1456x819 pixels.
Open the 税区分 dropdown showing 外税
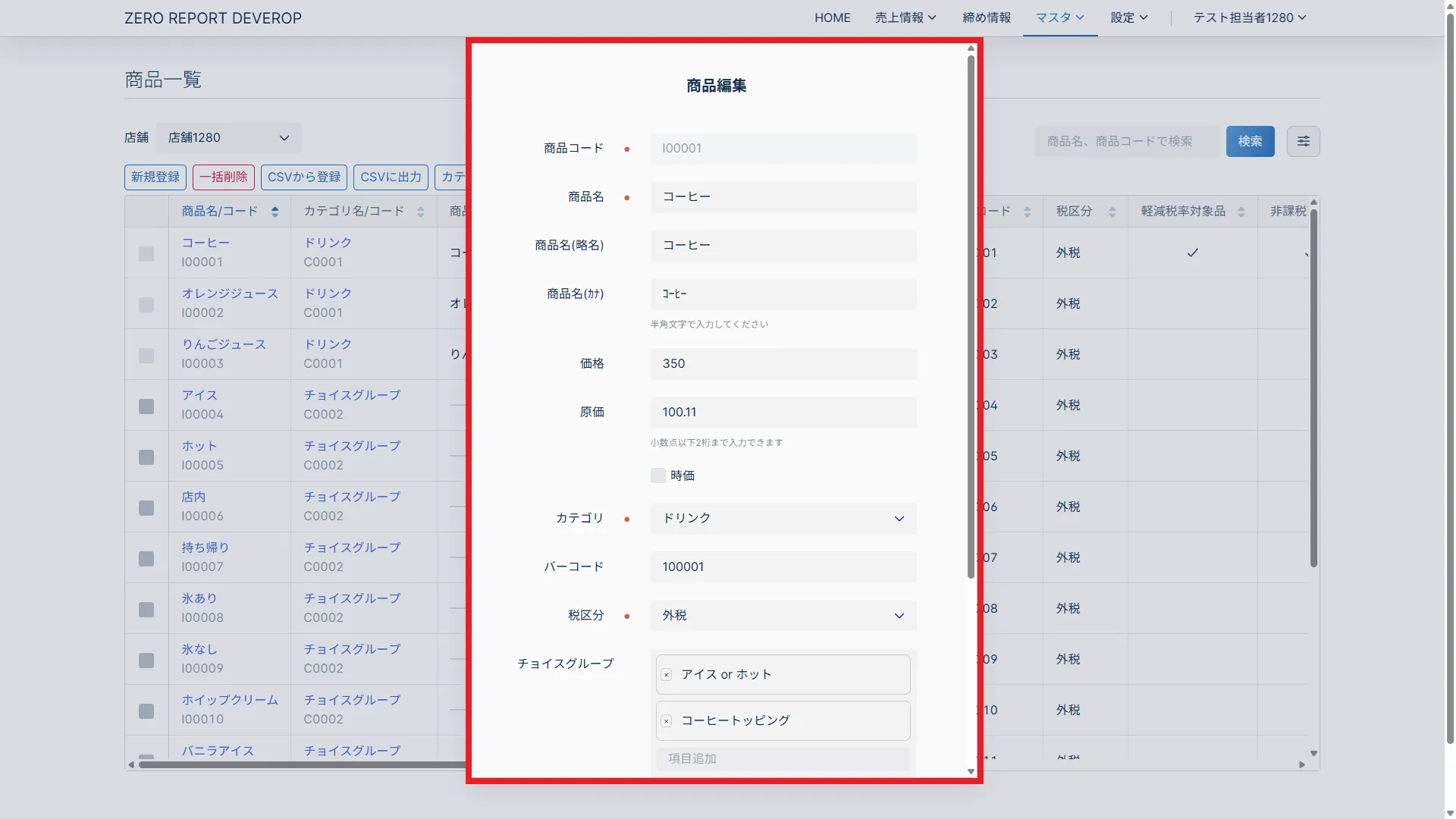tap(783, 616)
